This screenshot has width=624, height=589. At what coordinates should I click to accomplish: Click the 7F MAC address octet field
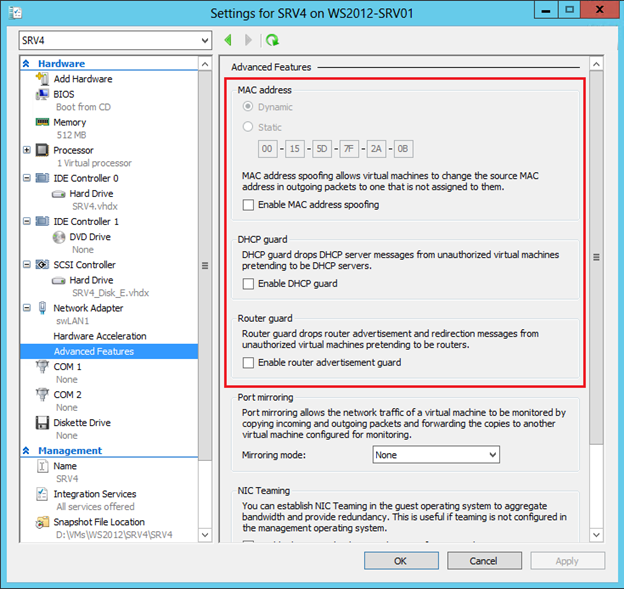click(349, 149)
